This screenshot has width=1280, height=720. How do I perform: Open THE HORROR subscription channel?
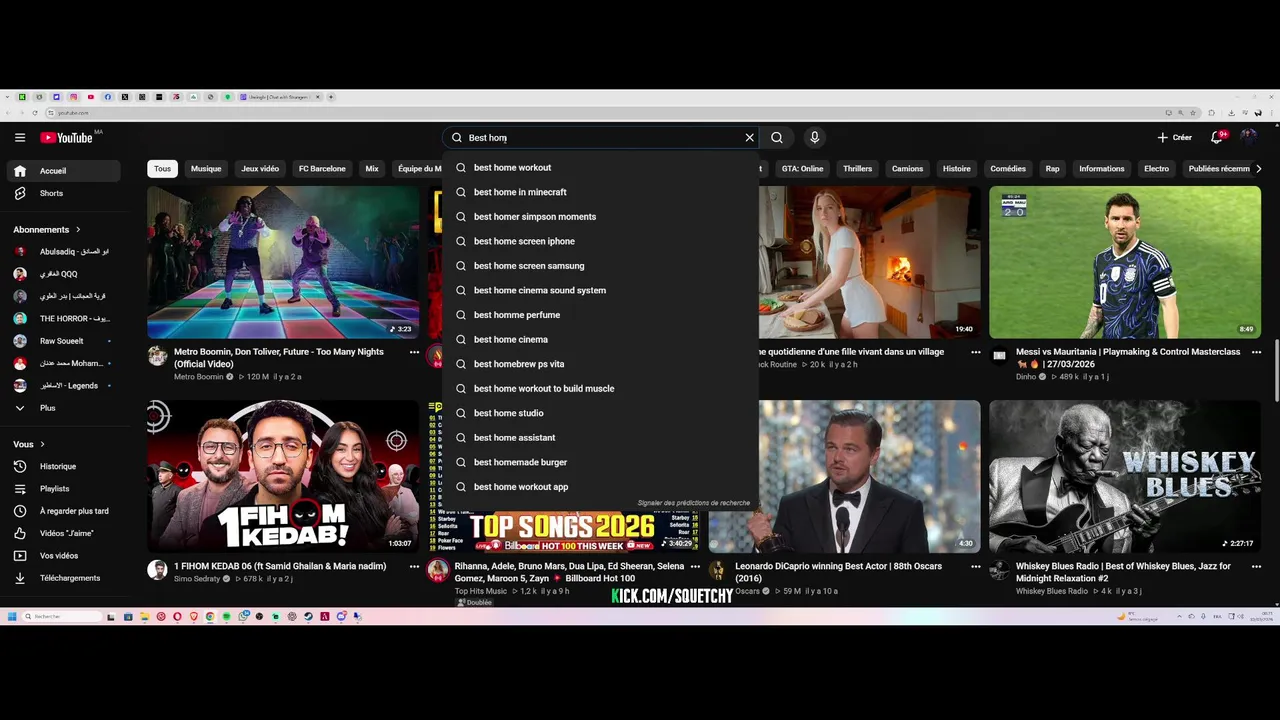point(64,318)
